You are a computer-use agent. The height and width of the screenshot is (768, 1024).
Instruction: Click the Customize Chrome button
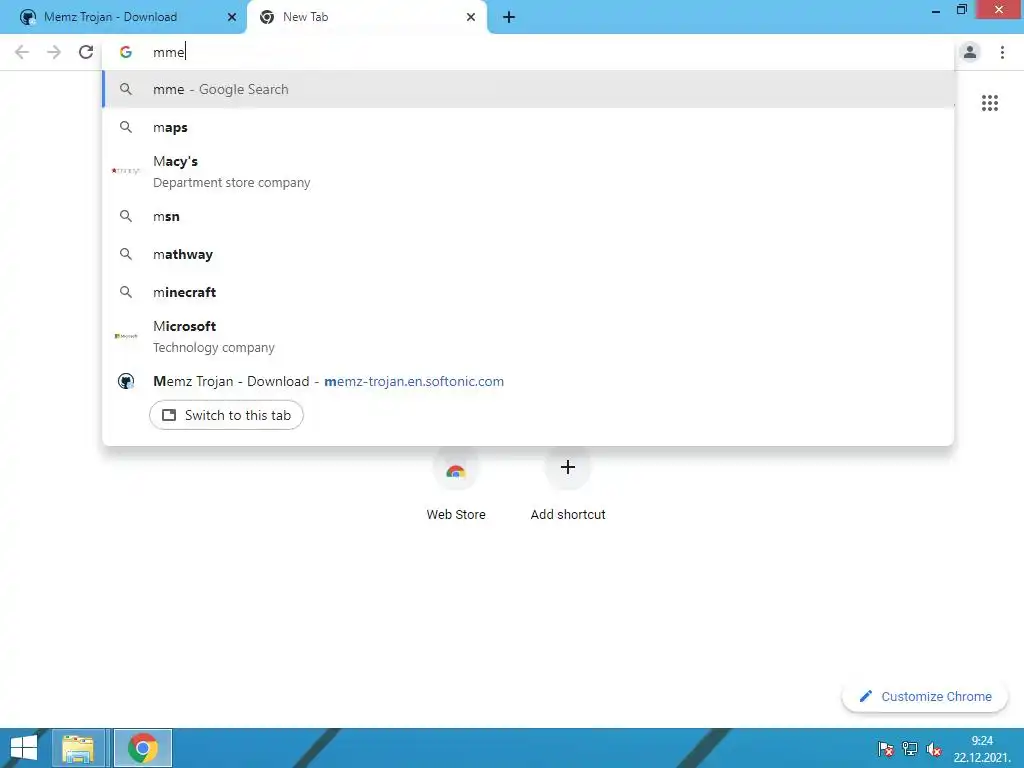(x=925, y=697)
